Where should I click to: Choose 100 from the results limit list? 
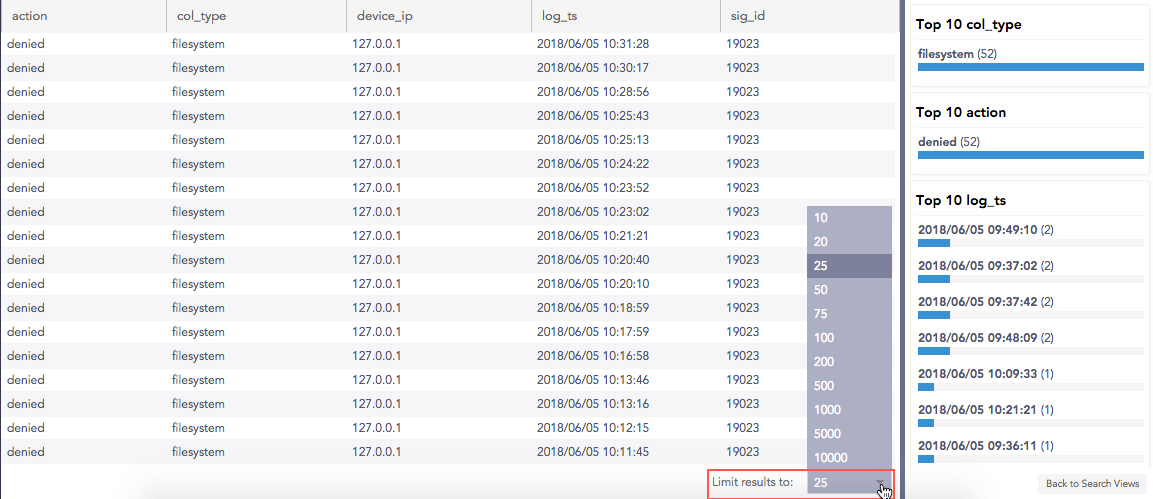(x=848, y=338)
